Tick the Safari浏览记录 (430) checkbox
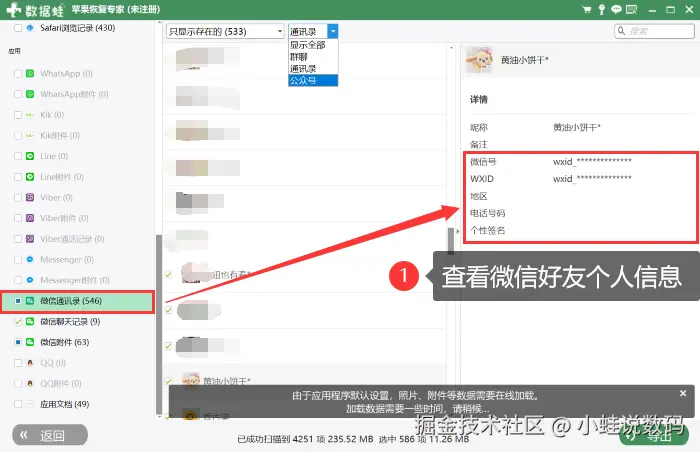700x452 pixels. click(18, 28)
